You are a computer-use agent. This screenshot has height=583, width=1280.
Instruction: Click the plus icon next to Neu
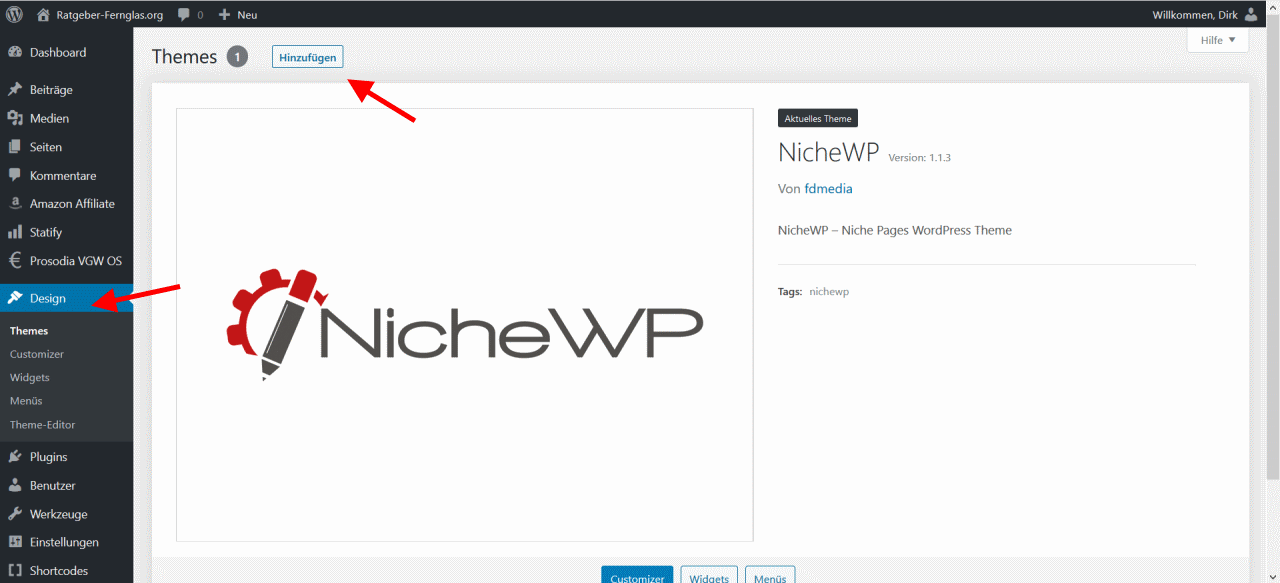(x=224, y=15)
